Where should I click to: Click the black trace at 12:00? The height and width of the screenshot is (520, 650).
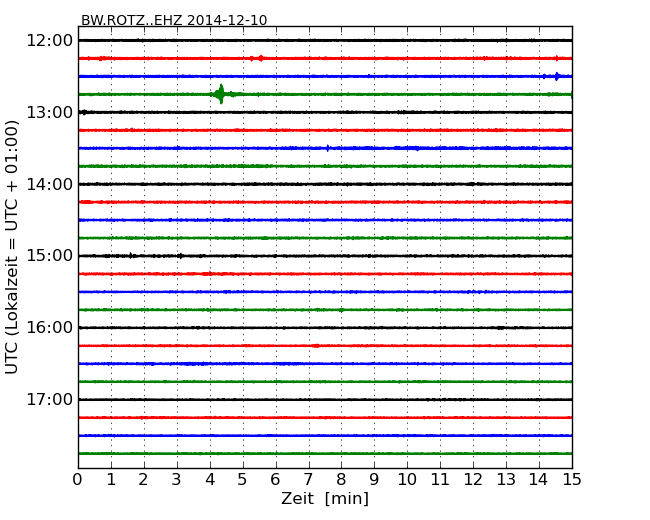[x=325, y=40]
